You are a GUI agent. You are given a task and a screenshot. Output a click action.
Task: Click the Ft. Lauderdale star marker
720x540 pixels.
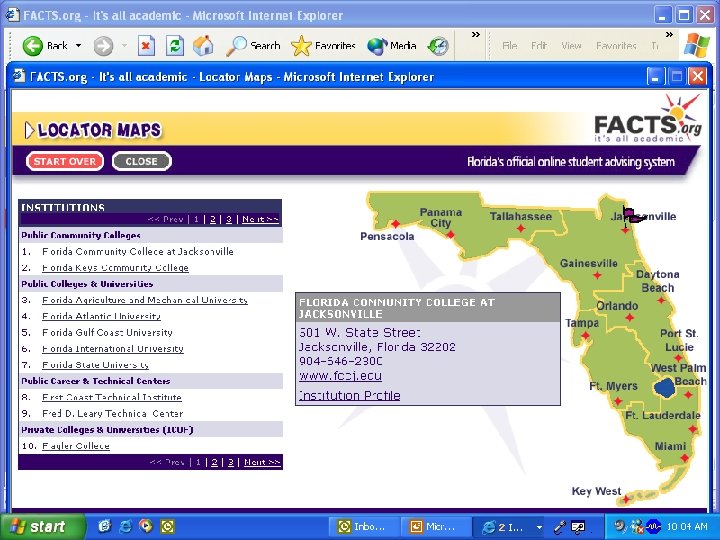[693, 429]
